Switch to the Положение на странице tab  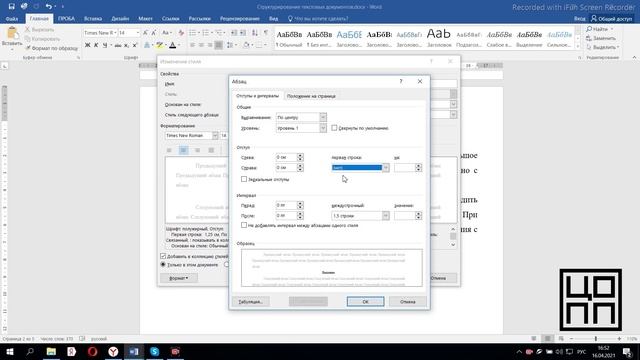[x=311, y=96]
